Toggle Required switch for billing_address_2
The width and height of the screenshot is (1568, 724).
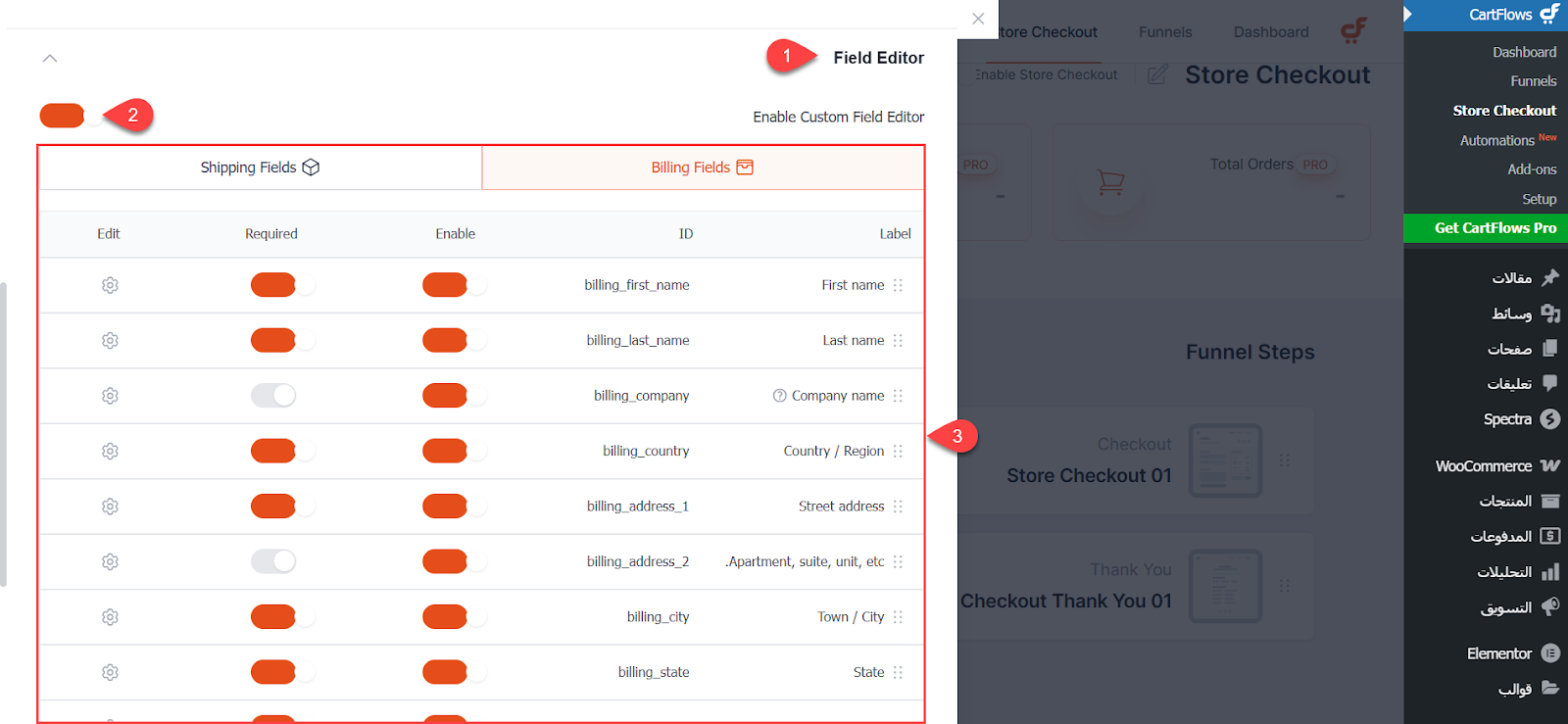273,561
